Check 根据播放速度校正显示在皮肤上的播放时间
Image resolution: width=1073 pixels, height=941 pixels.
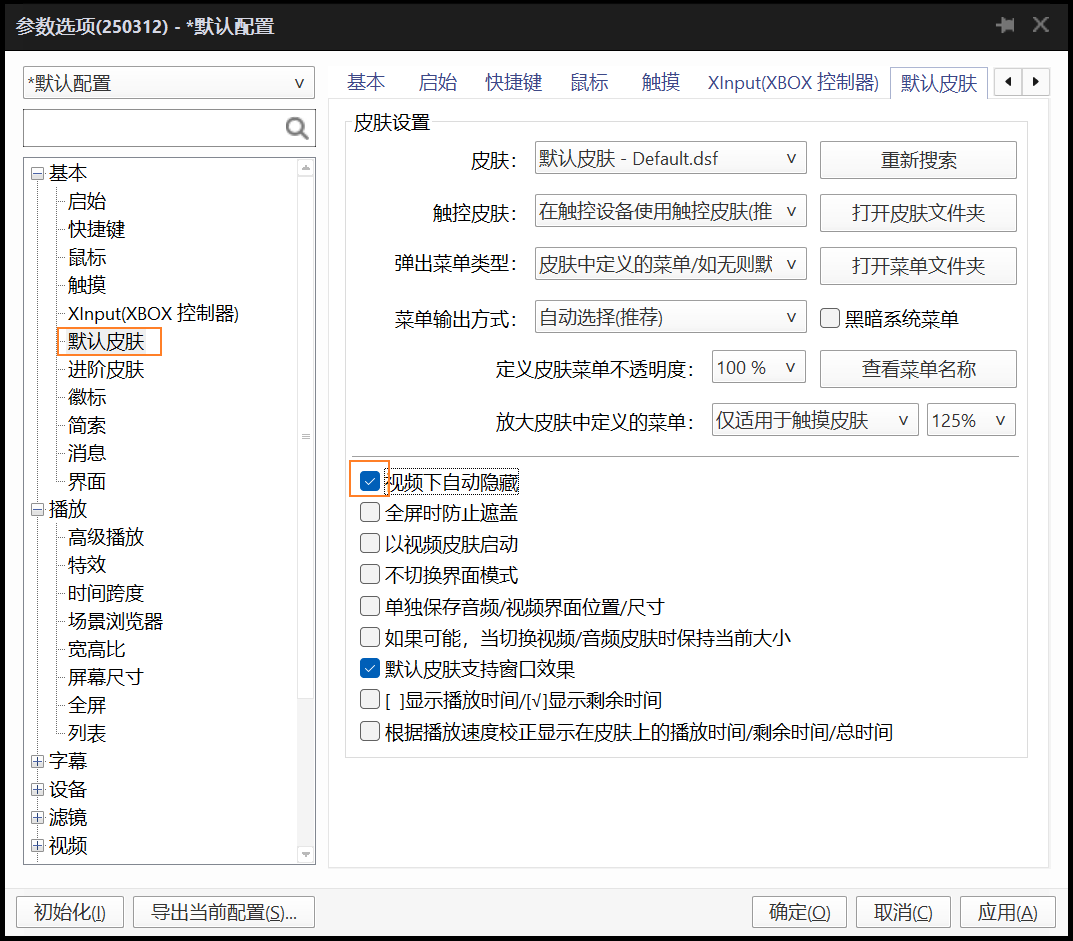(x=370, y=732)
